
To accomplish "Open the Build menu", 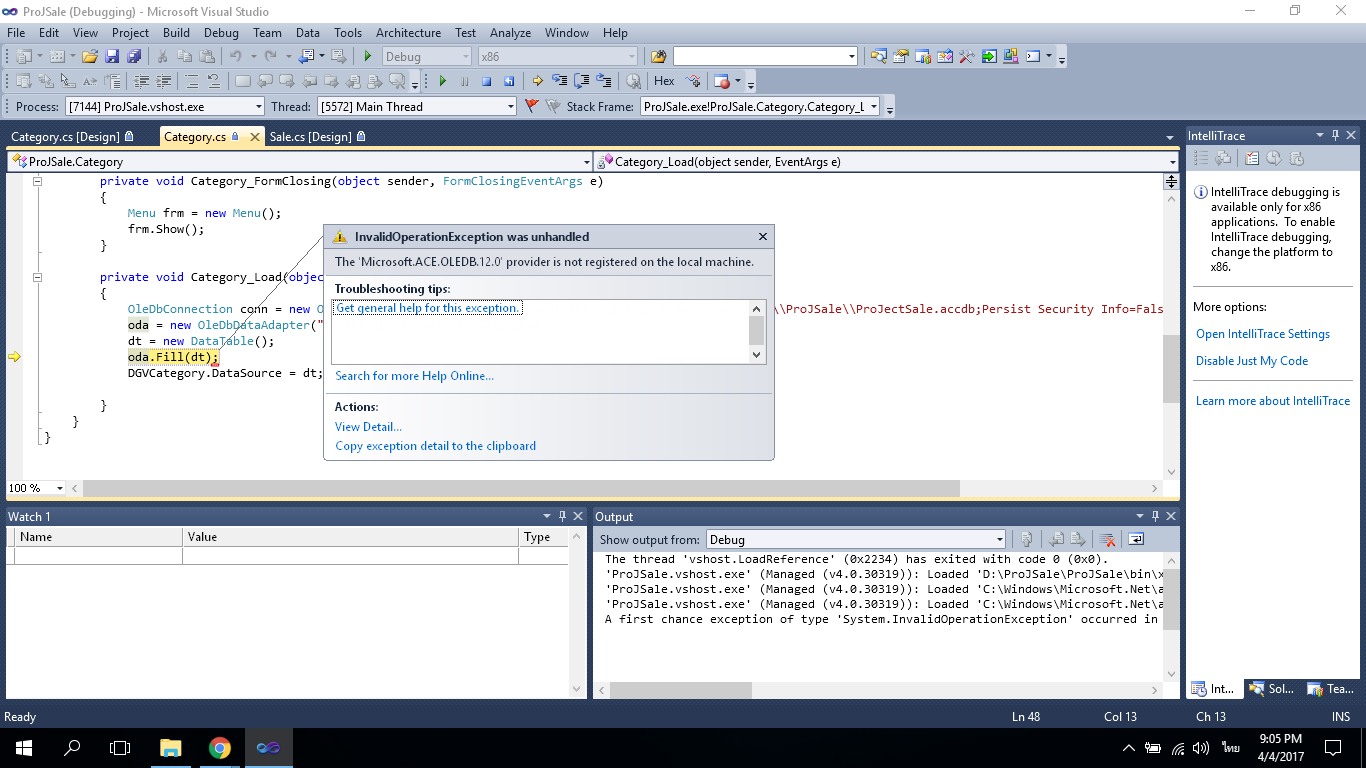I will coord(176,33).
